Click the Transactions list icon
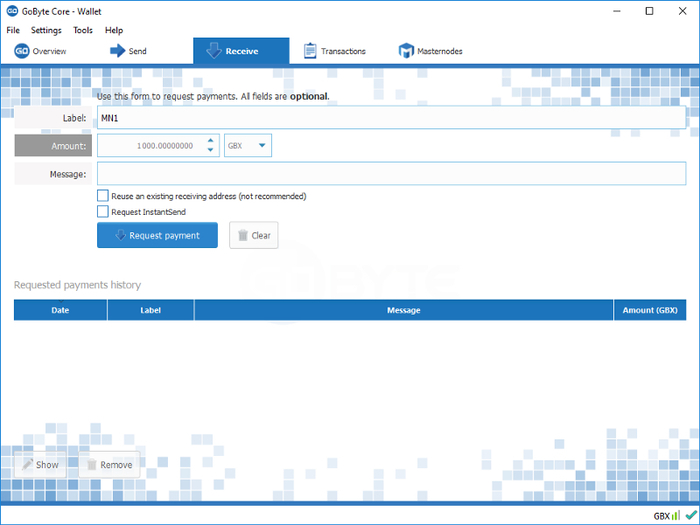 311,51
